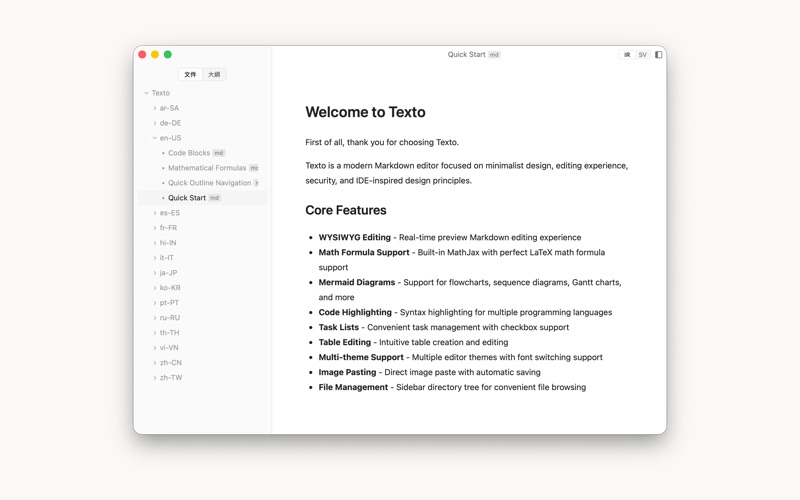800x500 pixels.
Task: Switch to IR editing mode
Action: 627,55
